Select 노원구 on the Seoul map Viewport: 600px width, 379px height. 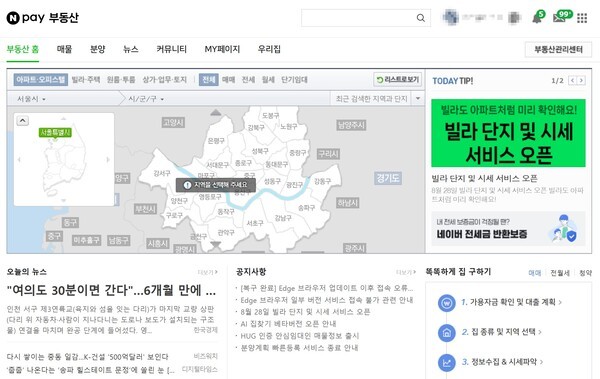pyautogui.click(x=289, y=126)
